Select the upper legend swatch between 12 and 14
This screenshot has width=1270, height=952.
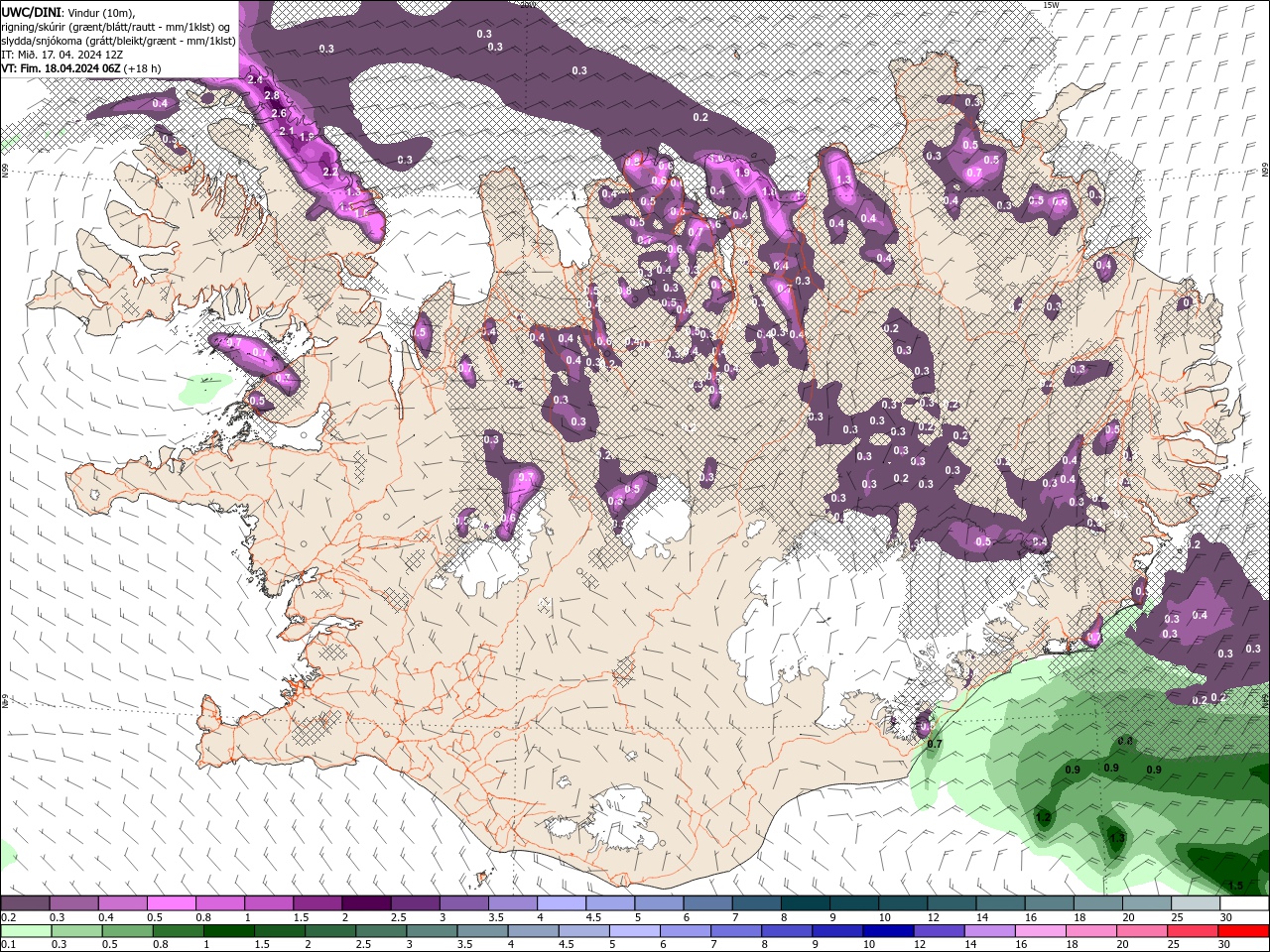[x=952, y=903]
